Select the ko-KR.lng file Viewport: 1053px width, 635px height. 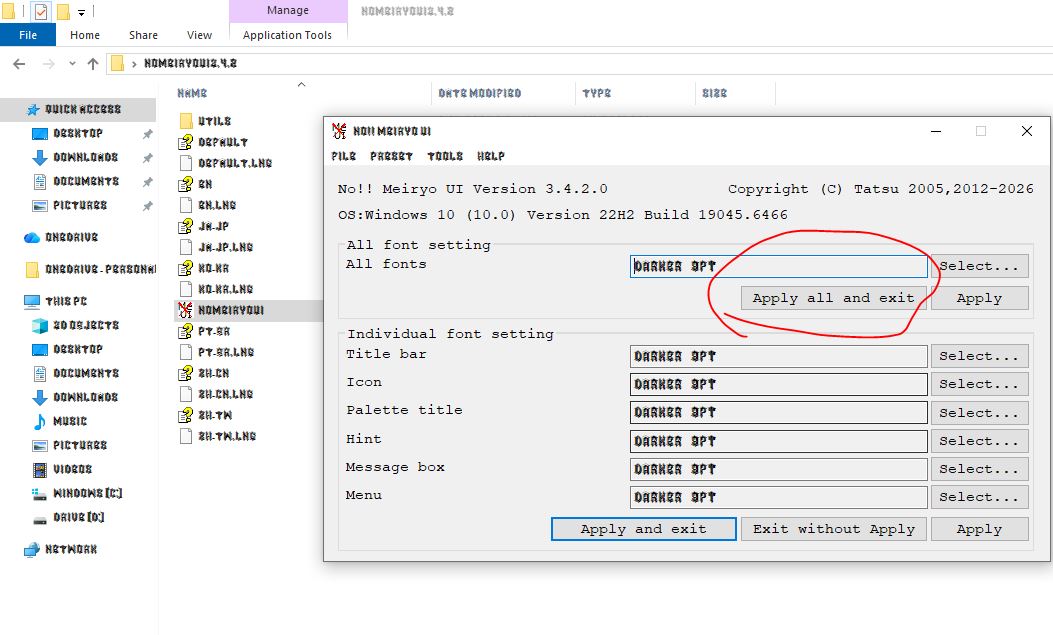[x=216, y=289]
